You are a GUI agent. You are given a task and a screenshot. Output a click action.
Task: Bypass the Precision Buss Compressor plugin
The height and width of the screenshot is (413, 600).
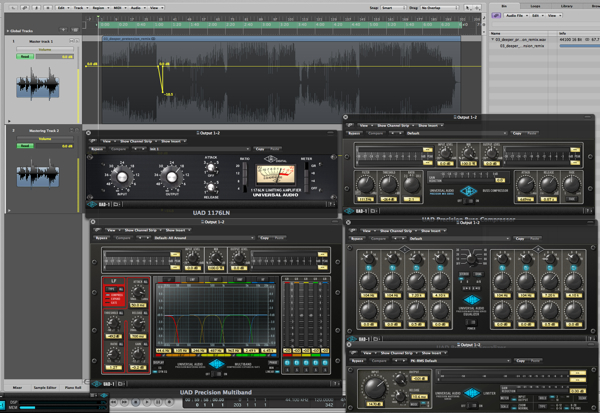pyautogui.click(x=354, y=133)
